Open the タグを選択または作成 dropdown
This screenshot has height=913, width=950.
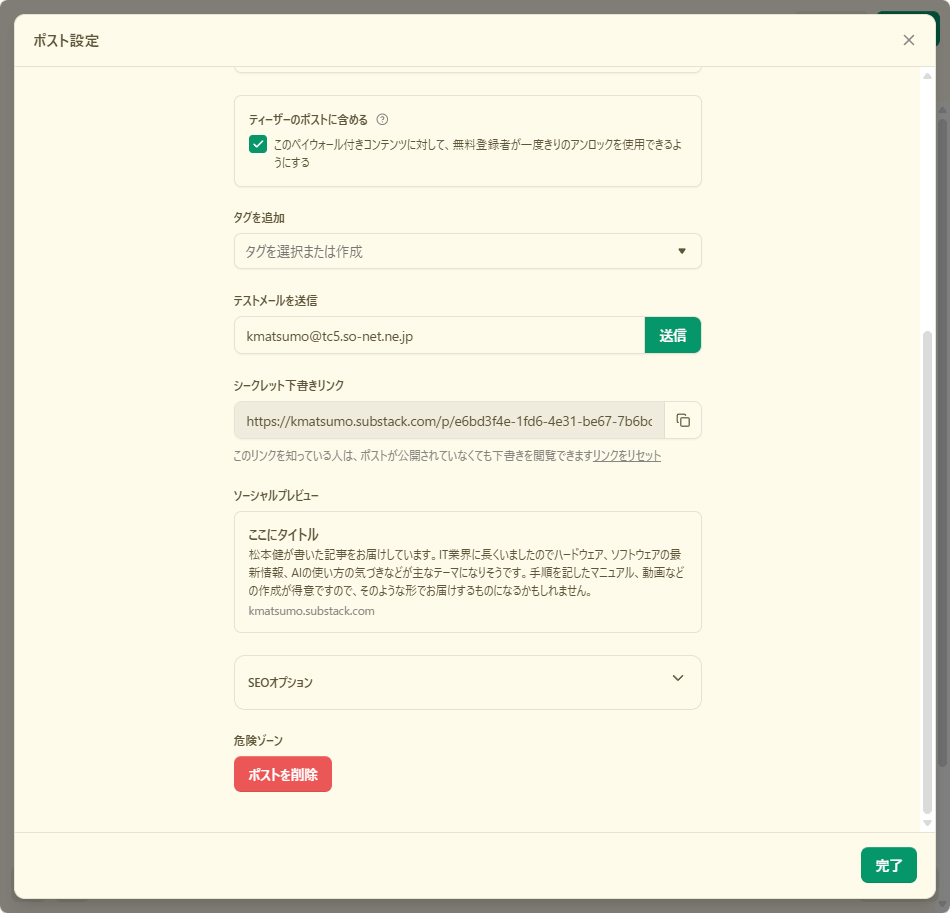(467, 251)
